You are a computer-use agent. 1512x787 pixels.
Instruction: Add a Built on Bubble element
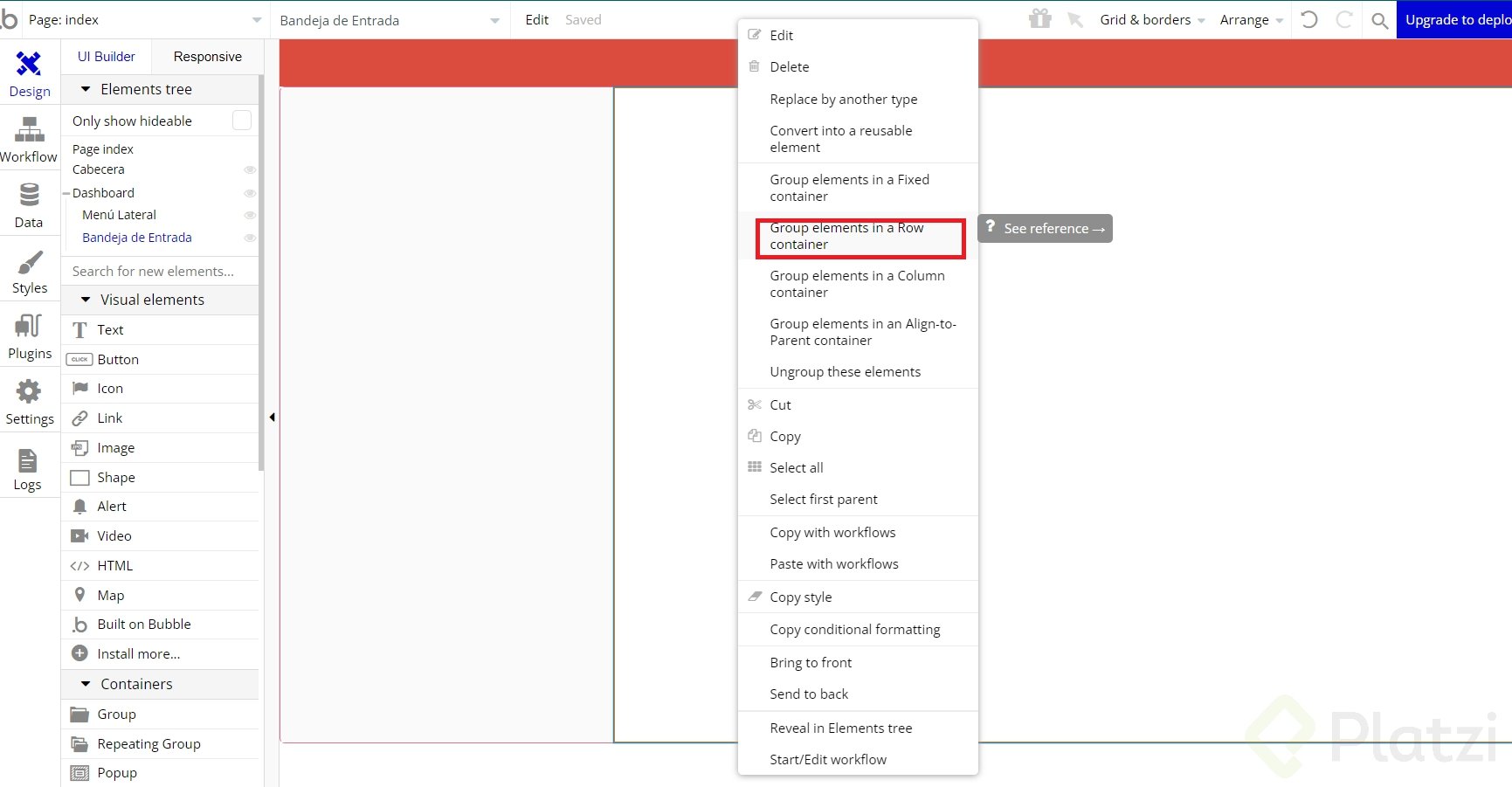tap(160, 625)
